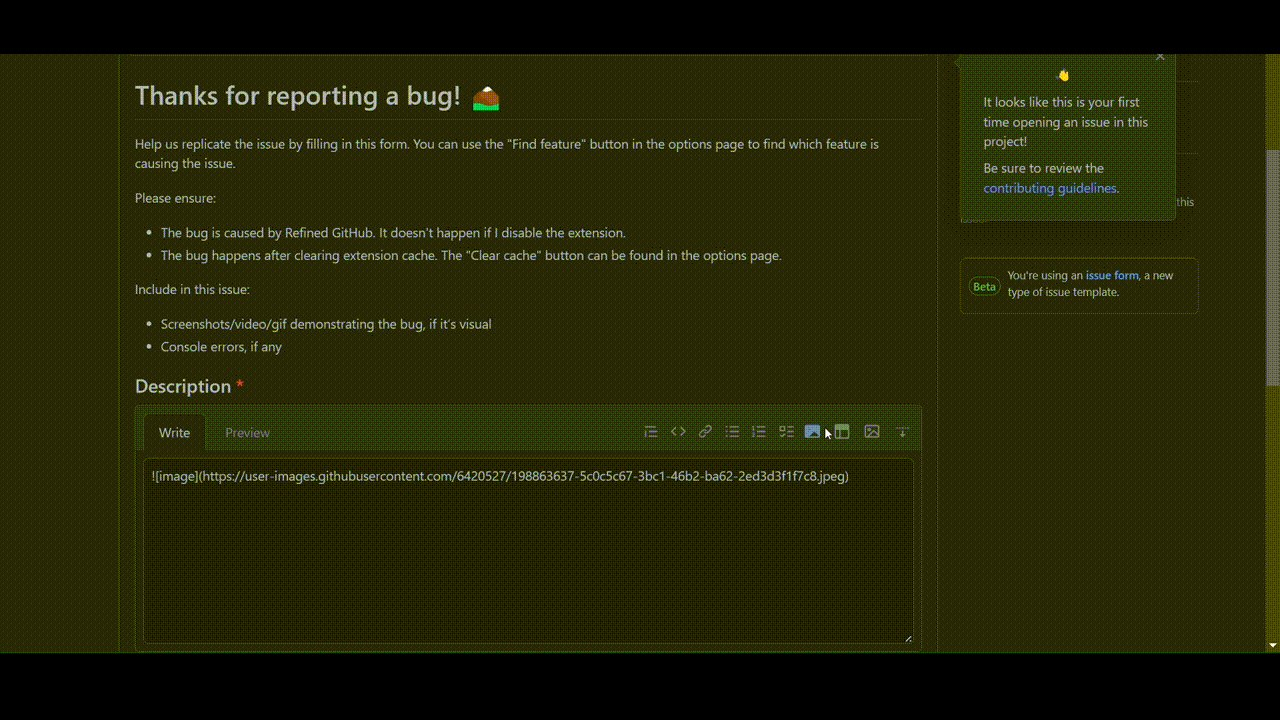Click the textarea resize grip at its corner

click(910, 637)
